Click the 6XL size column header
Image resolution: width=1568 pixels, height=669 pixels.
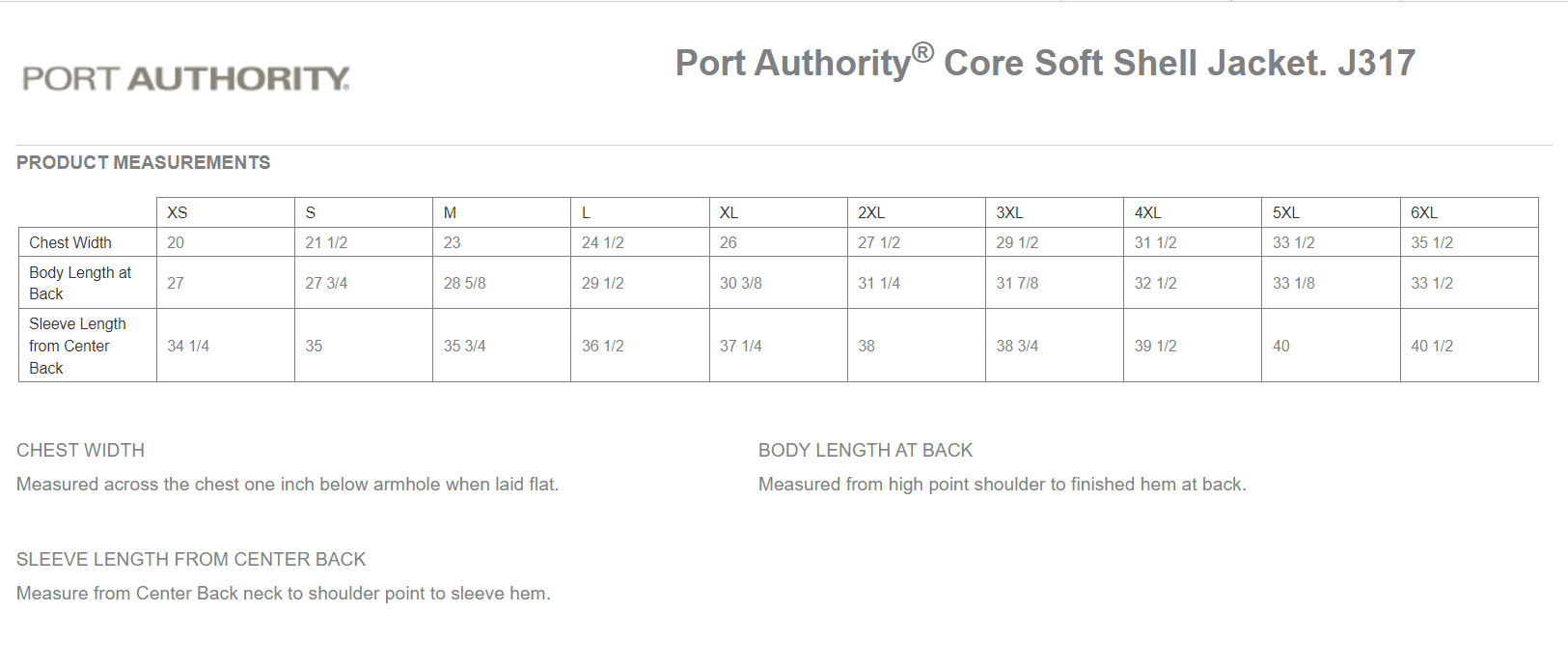click(1424, 212)
